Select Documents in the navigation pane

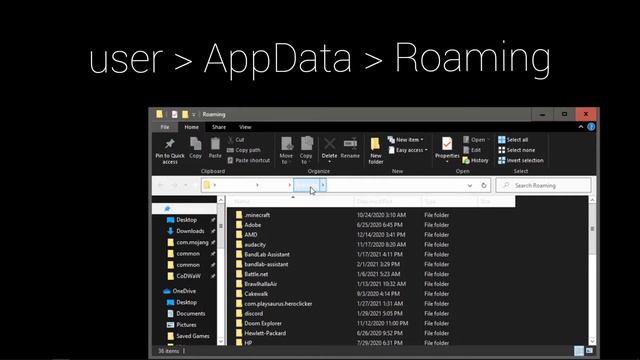pos(186,313)
